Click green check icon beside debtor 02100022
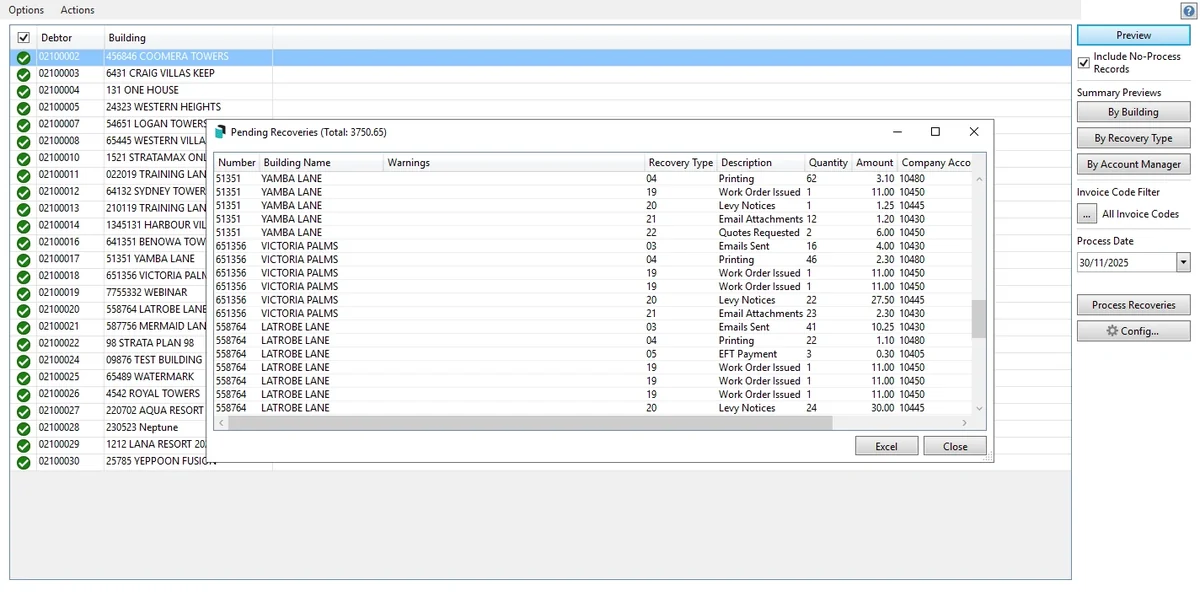 23,344
